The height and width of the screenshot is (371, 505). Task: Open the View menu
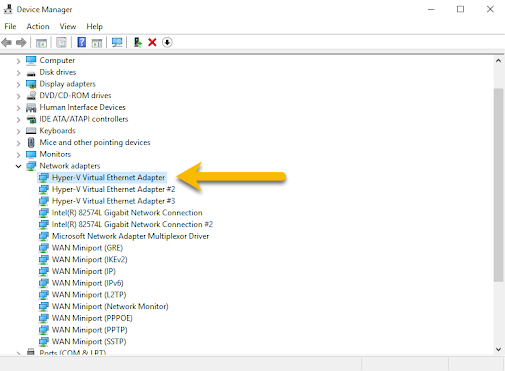pos(68,26)
